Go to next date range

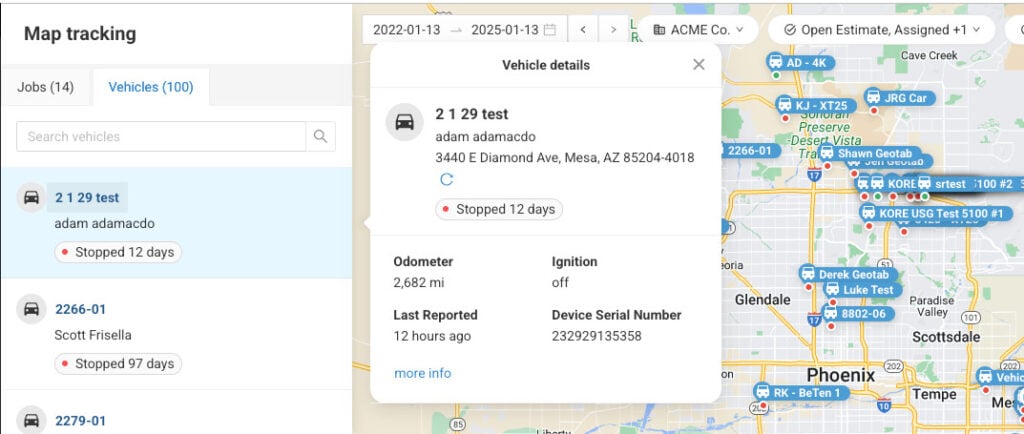(614, 30)
